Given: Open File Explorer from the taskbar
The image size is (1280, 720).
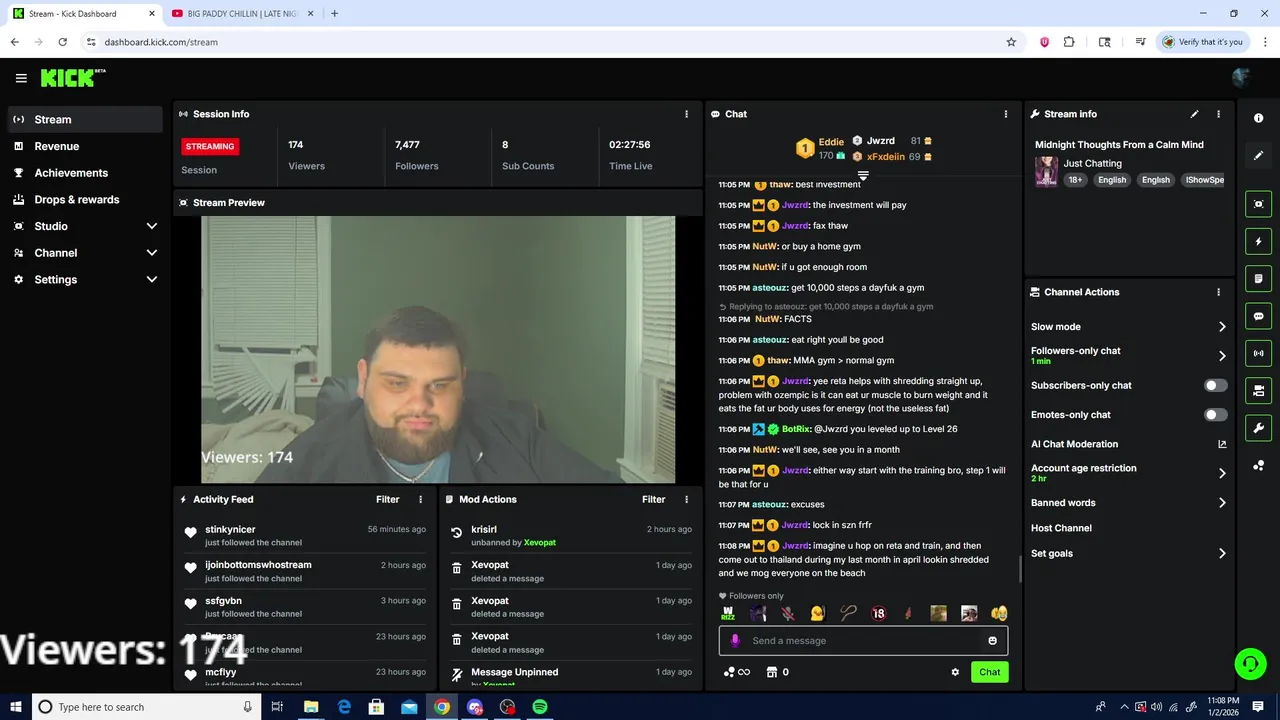Looking at the screenshot, I should coord(311,707).
